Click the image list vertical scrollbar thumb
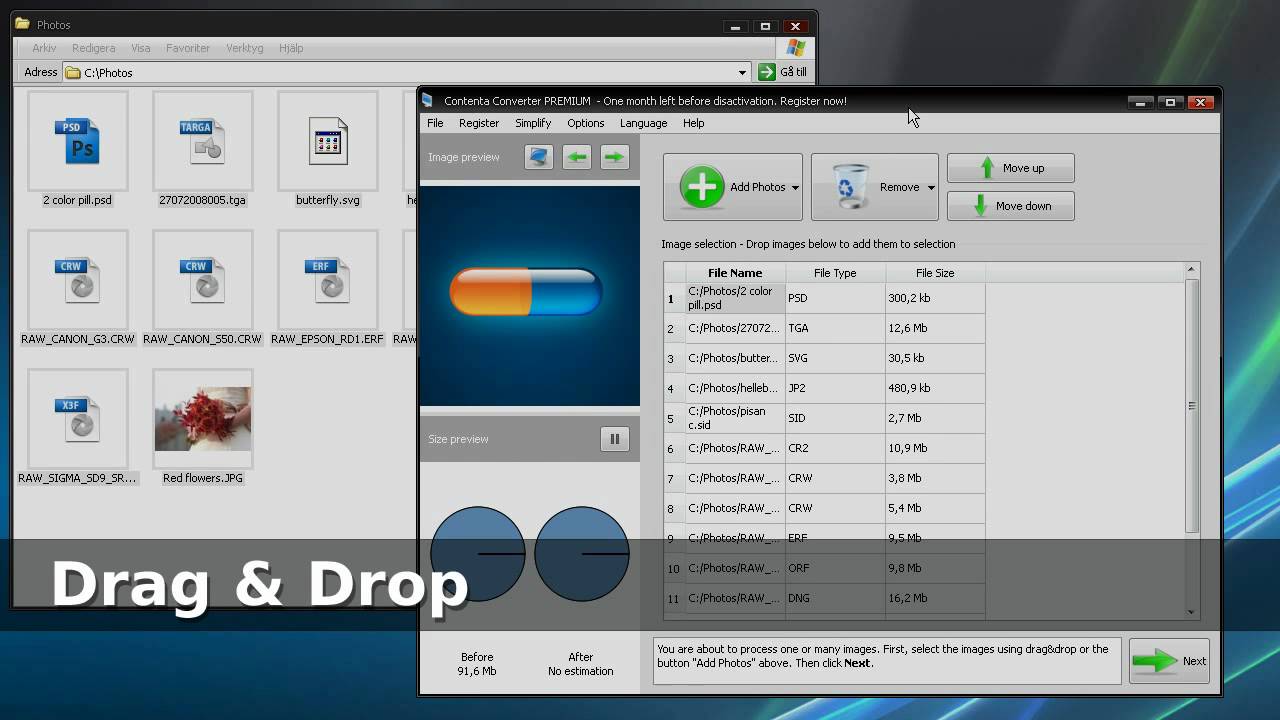The height and width of the screenshot is (720, 1280). click(x=1191, y=405)
